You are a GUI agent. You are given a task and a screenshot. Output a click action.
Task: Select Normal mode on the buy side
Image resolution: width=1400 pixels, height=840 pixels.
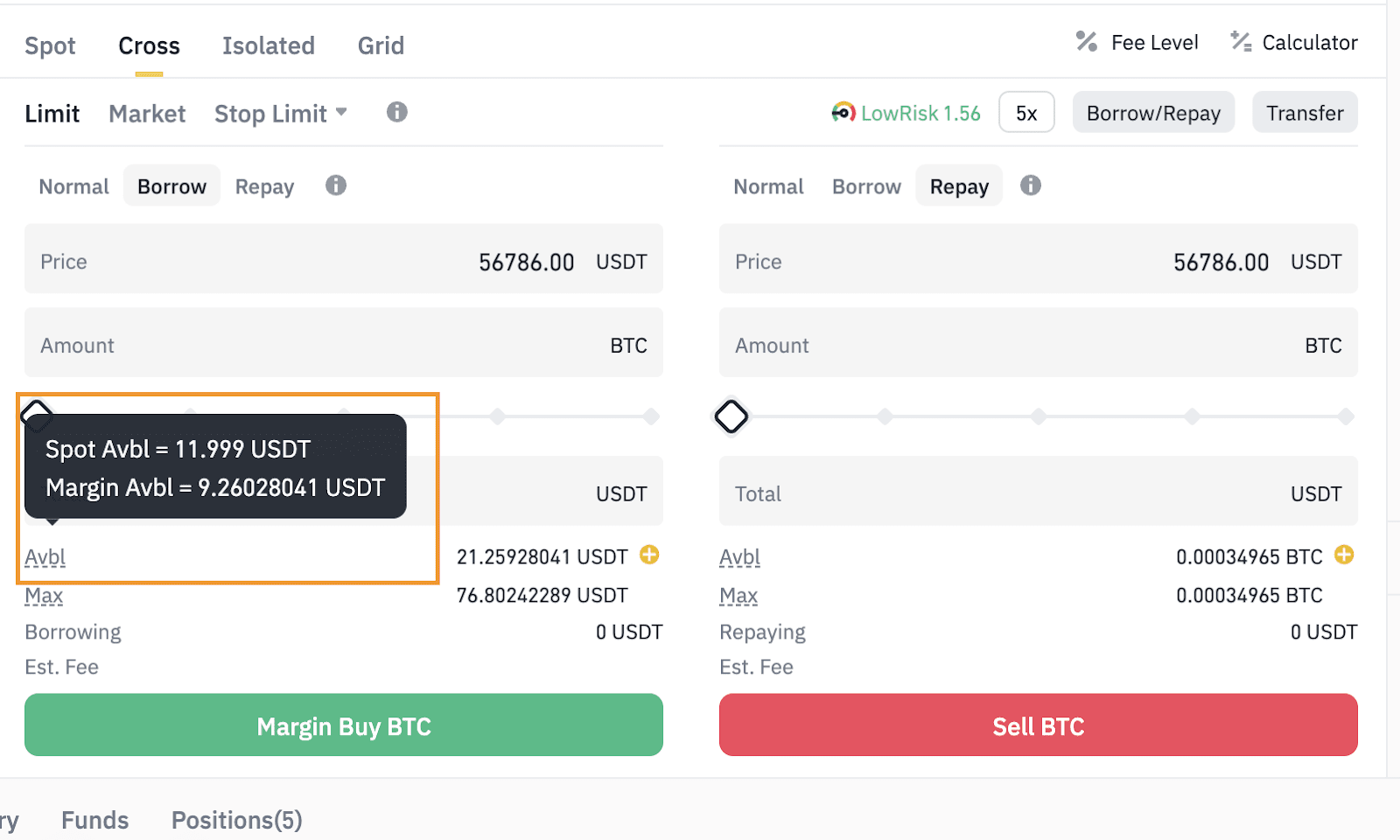pyautogui.click(x=73, y=186)
